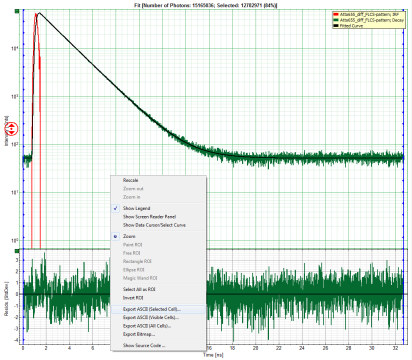Choose Export ASCII (All Cells)...
This screenshot has width=412, height=360.
click(x=158, y=326)
